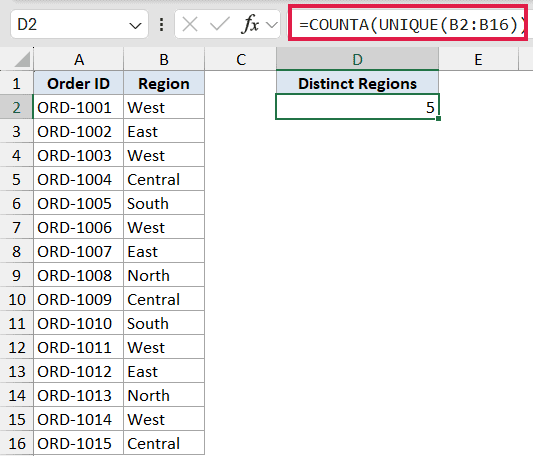Click the fill handle of cell D2
Screen dimensions: 533x456
(x=439, y=118)
